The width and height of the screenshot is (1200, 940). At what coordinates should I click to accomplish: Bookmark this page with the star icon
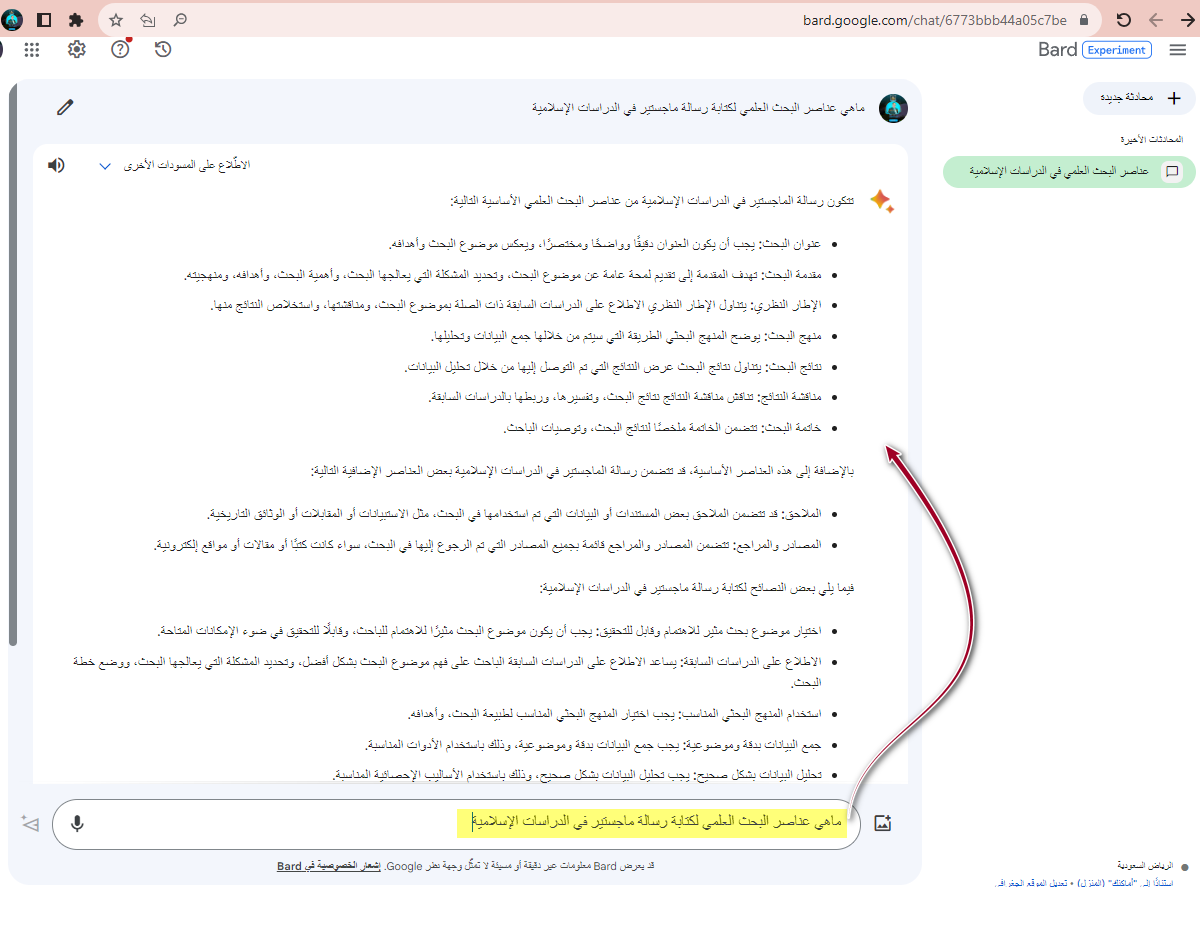(116, 20)
